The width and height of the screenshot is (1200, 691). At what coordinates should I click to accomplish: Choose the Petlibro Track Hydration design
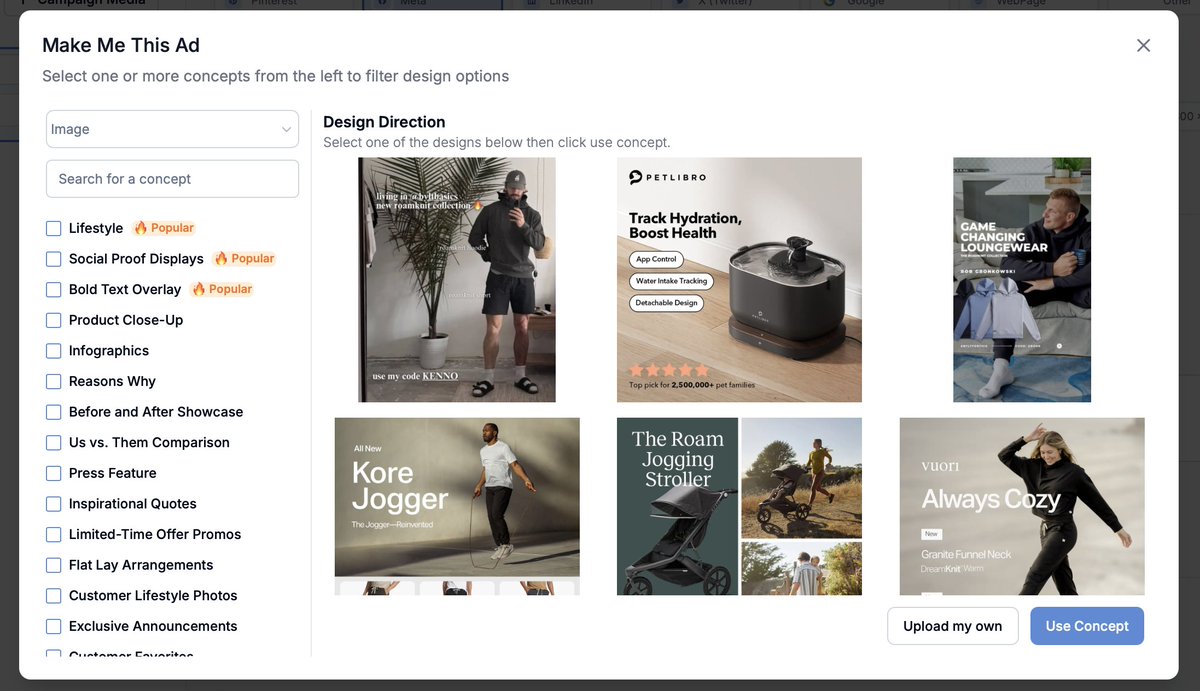click(739, 280)
